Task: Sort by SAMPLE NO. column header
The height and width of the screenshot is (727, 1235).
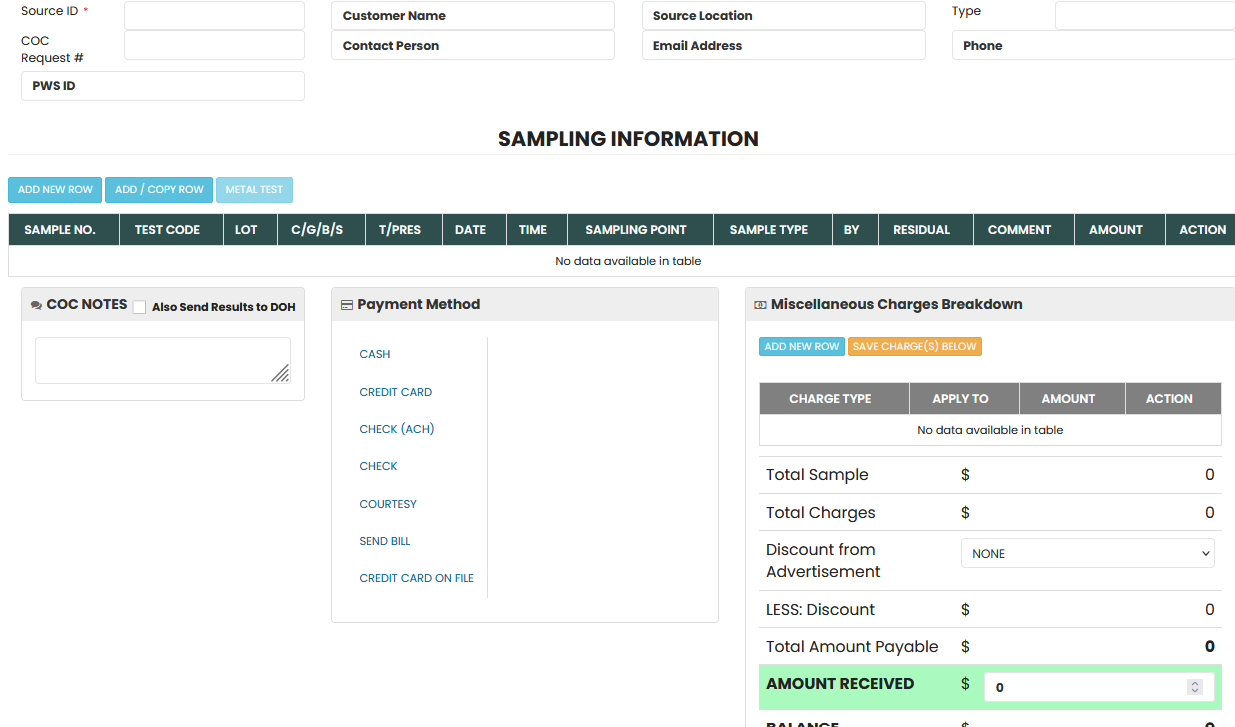Action: pos(64,229)
